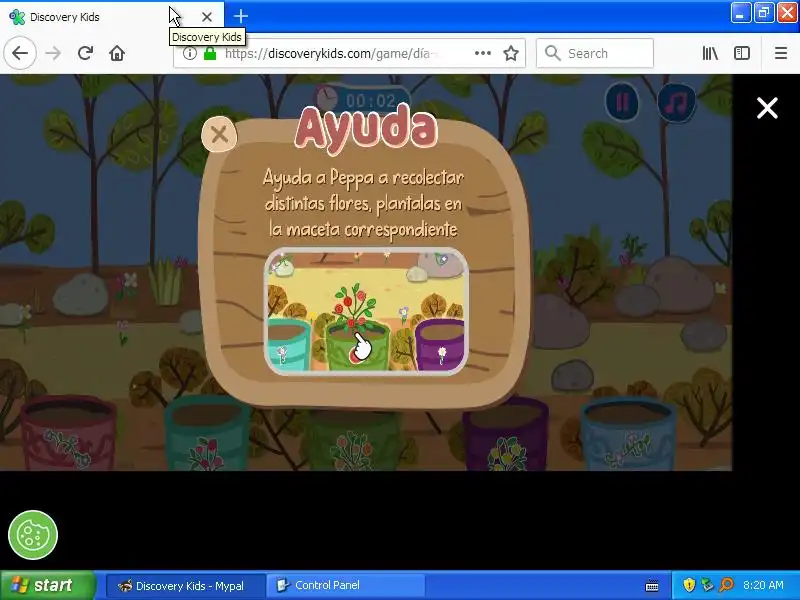Go to browser home page

(x=117, y=53)
